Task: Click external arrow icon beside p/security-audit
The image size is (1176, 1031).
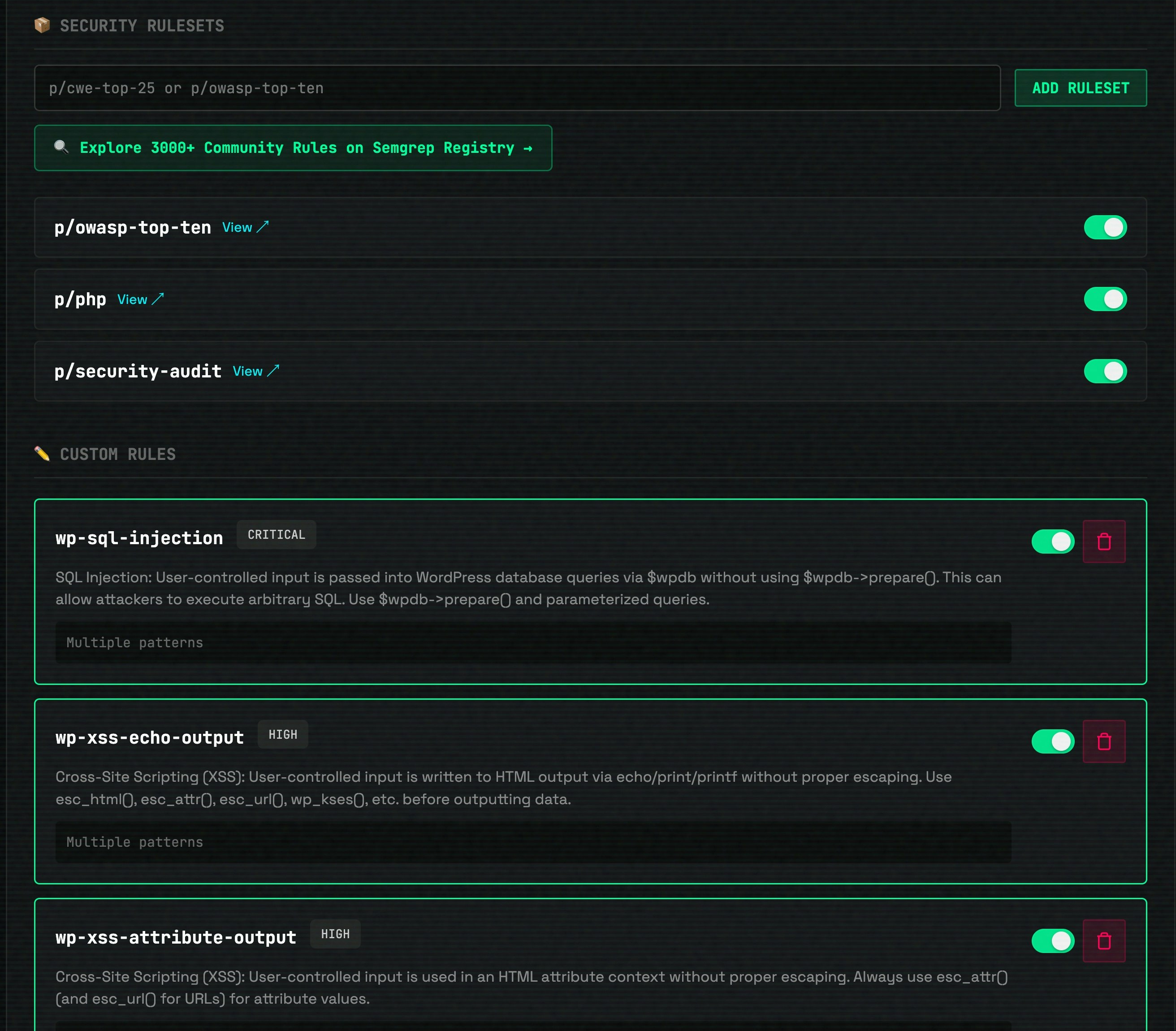Action: [273, 371]
